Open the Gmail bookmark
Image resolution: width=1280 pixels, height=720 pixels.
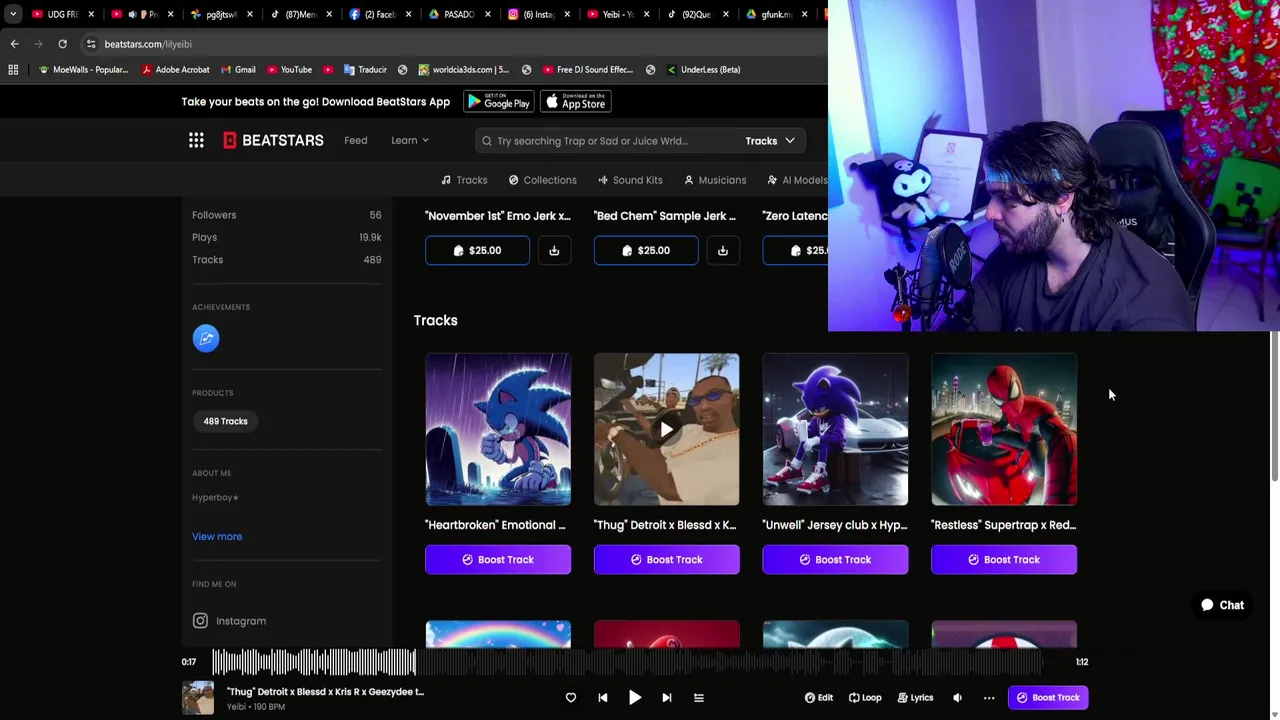[x=237, y=70]
